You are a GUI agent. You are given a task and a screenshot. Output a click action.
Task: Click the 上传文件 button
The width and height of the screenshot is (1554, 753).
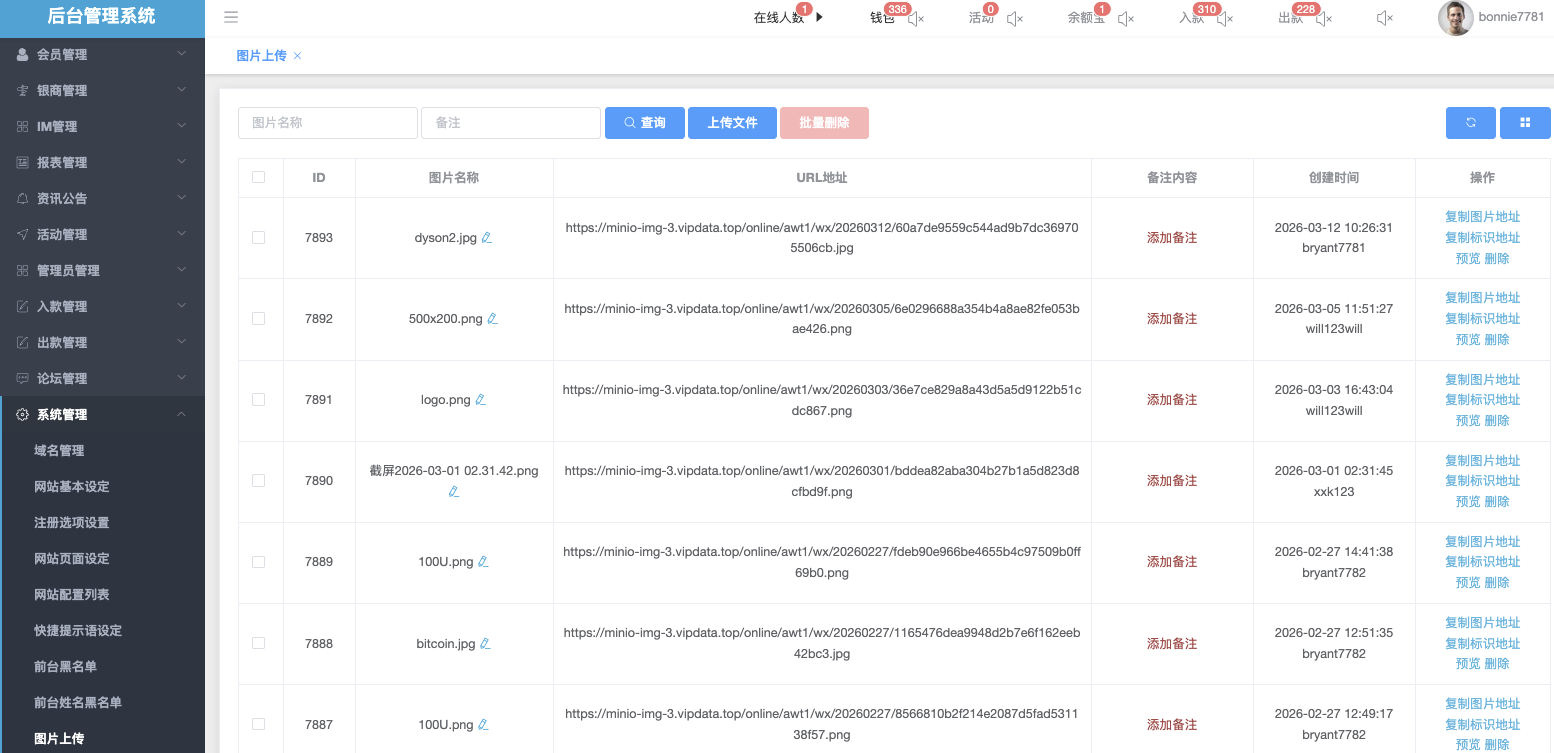click(x=732, y=122)
